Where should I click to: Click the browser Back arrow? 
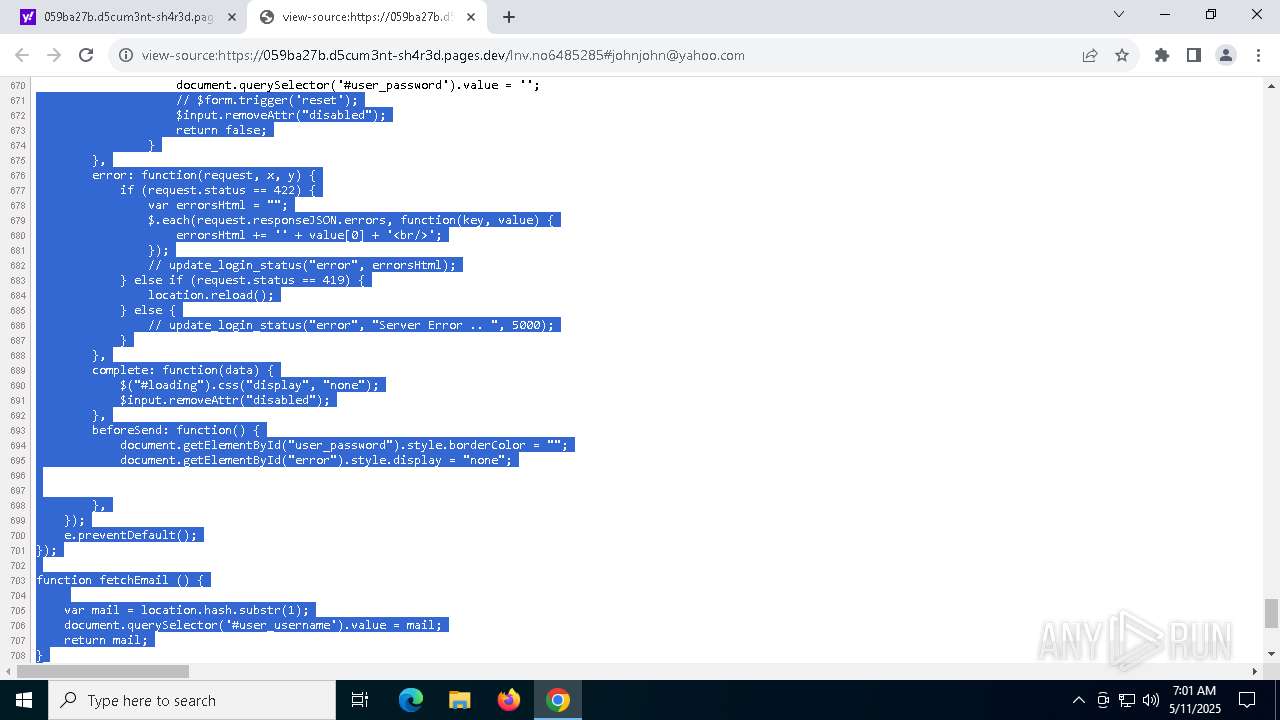(x=22, y=55)
